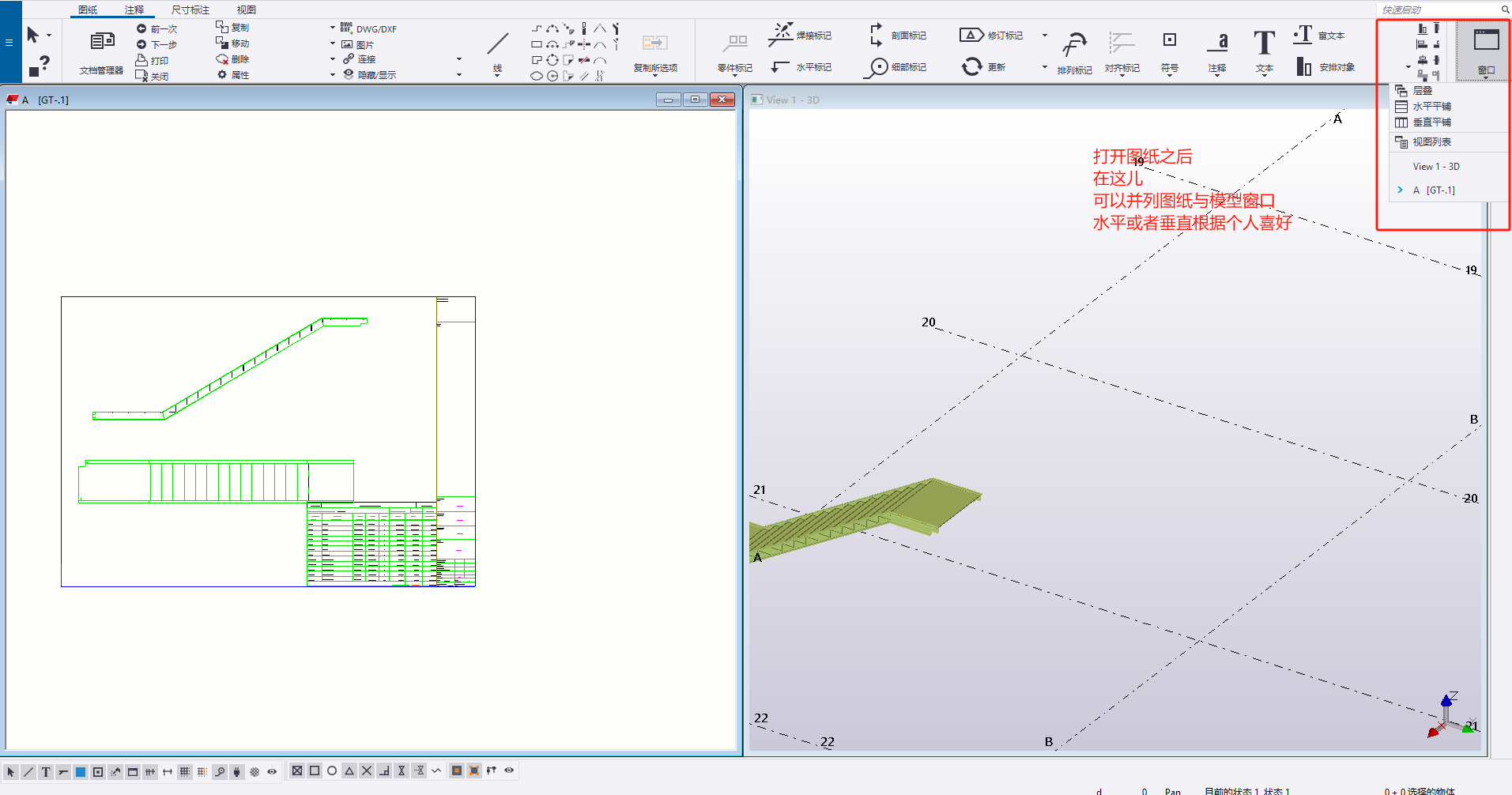Click the 更新 refresh icon
This screenshot has width=1512, height=795.
[971, 67]
